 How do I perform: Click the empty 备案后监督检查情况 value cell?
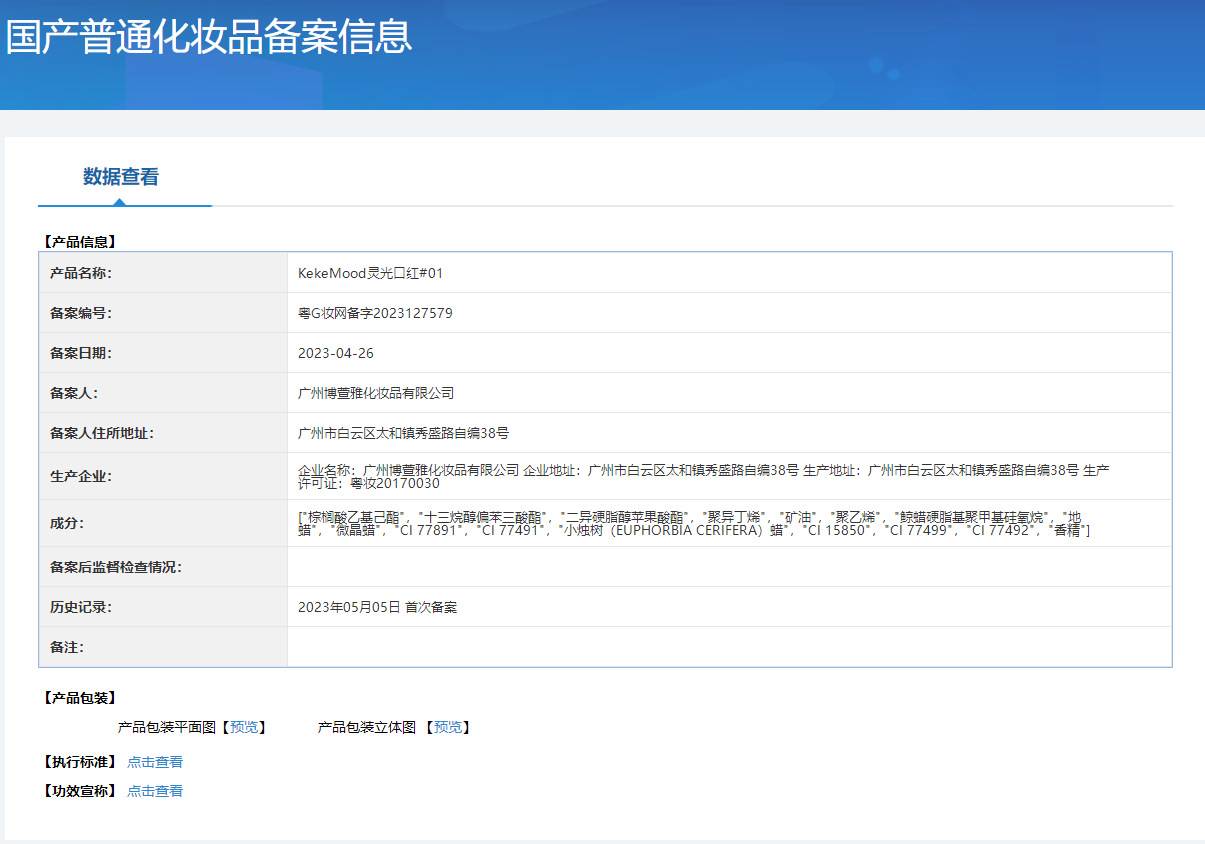click(728, 567)
